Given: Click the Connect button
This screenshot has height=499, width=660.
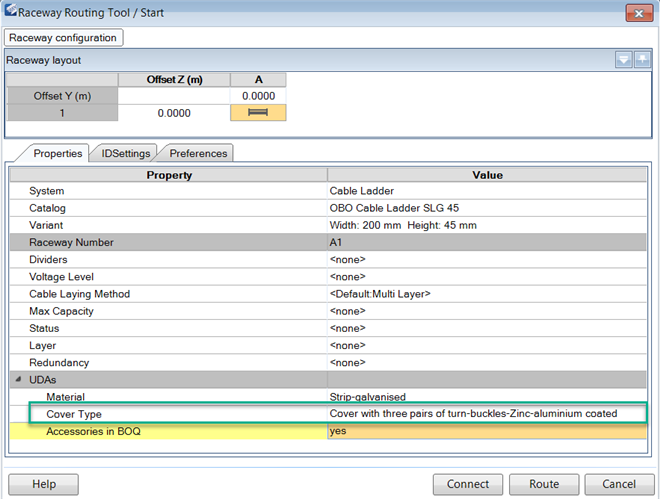Looking at the screenshot, I should [x=468, y=484].
